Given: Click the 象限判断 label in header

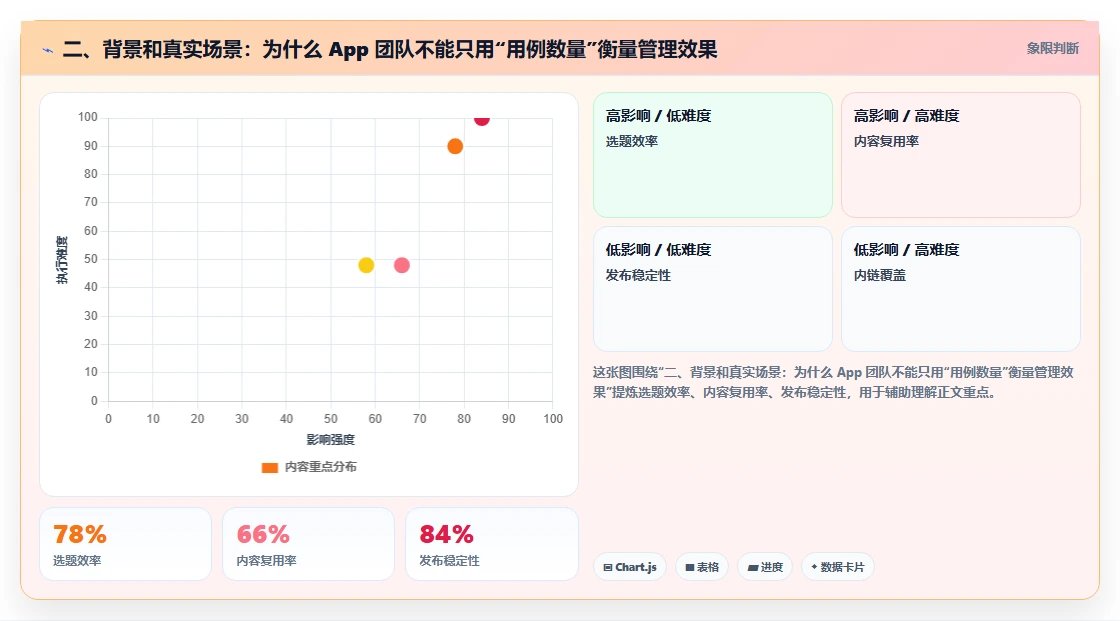Looking at the screenshot, I should (1053, 49).
